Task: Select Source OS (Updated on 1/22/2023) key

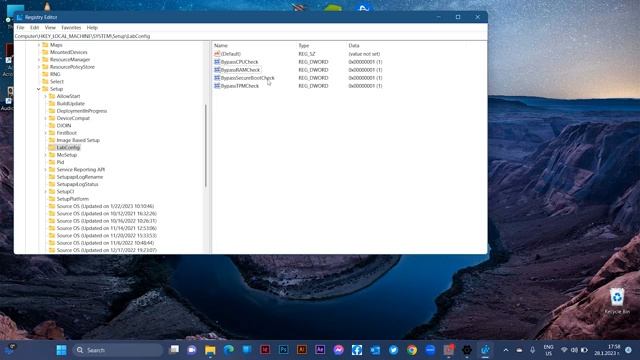Action: (x=105, y=206)
